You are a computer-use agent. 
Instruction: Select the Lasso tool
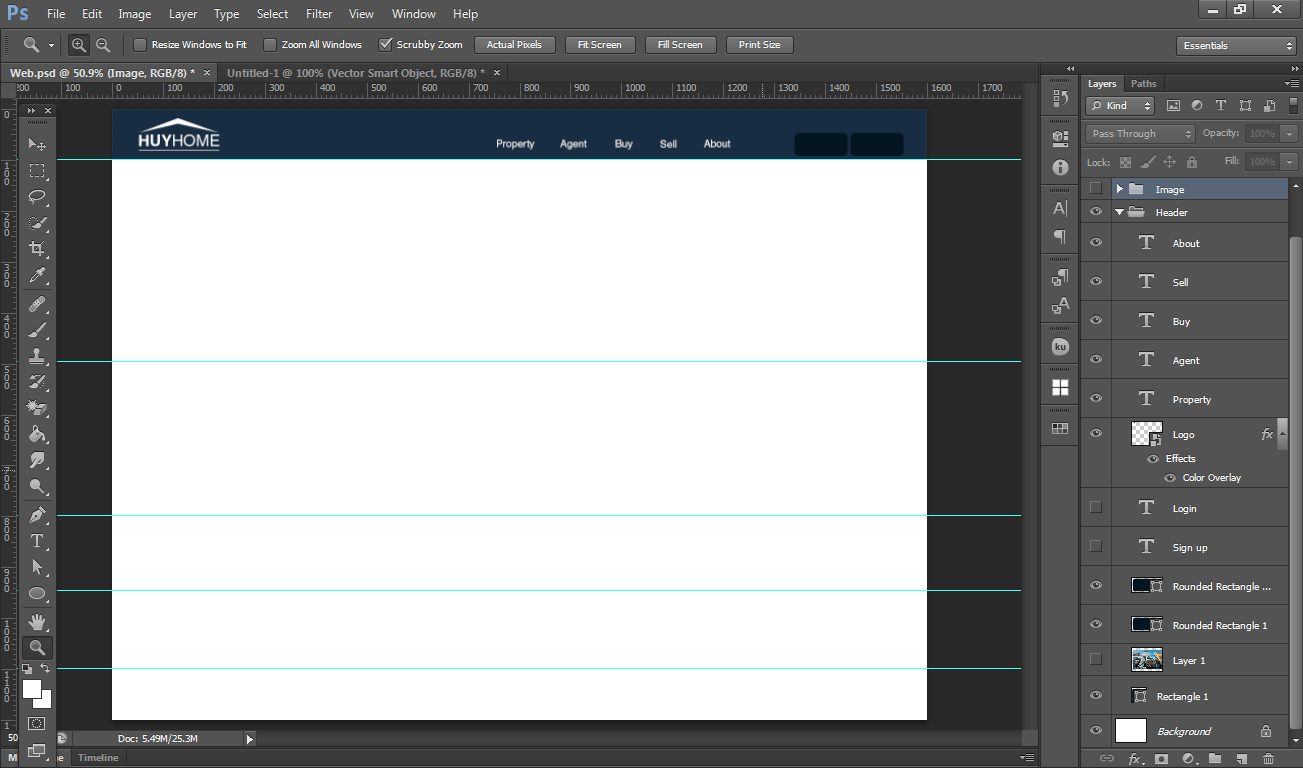click(37, 197)
